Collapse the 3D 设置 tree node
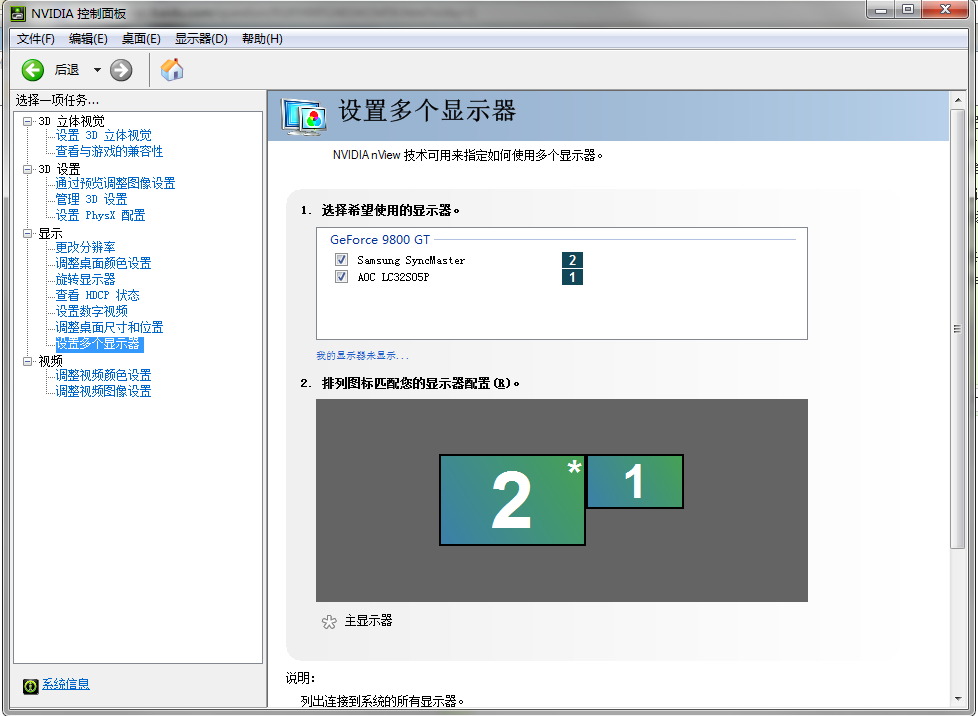The height and width of the screenshot is (716, 978). 27,169
